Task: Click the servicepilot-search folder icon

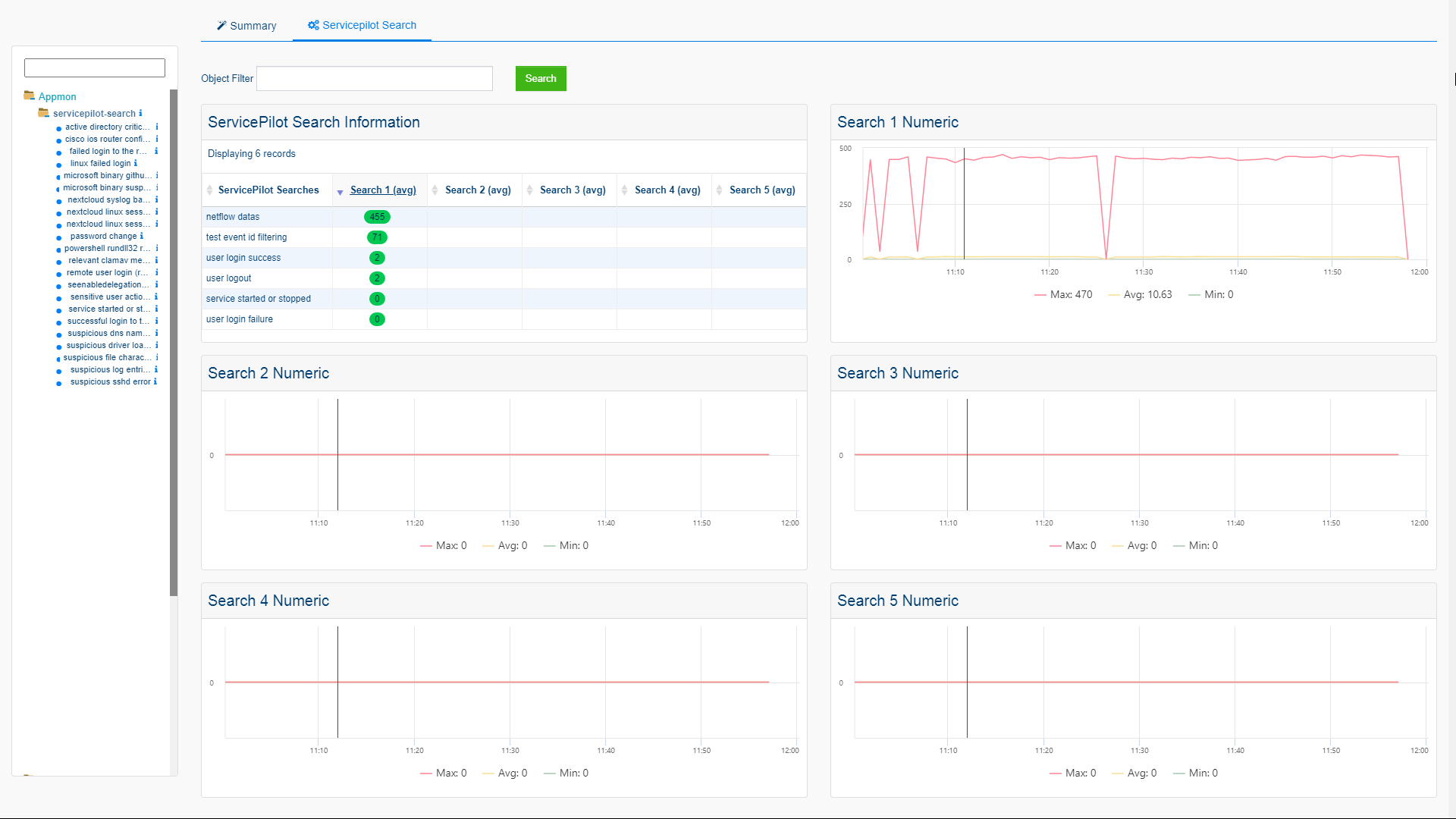Action: (43, 113)
